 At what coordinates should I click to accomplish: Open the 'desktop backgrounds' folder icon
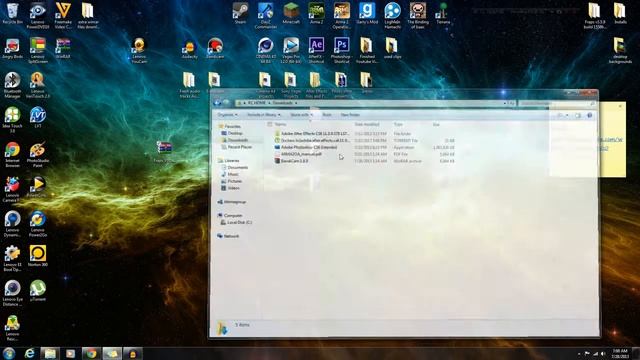pos(620,50)
